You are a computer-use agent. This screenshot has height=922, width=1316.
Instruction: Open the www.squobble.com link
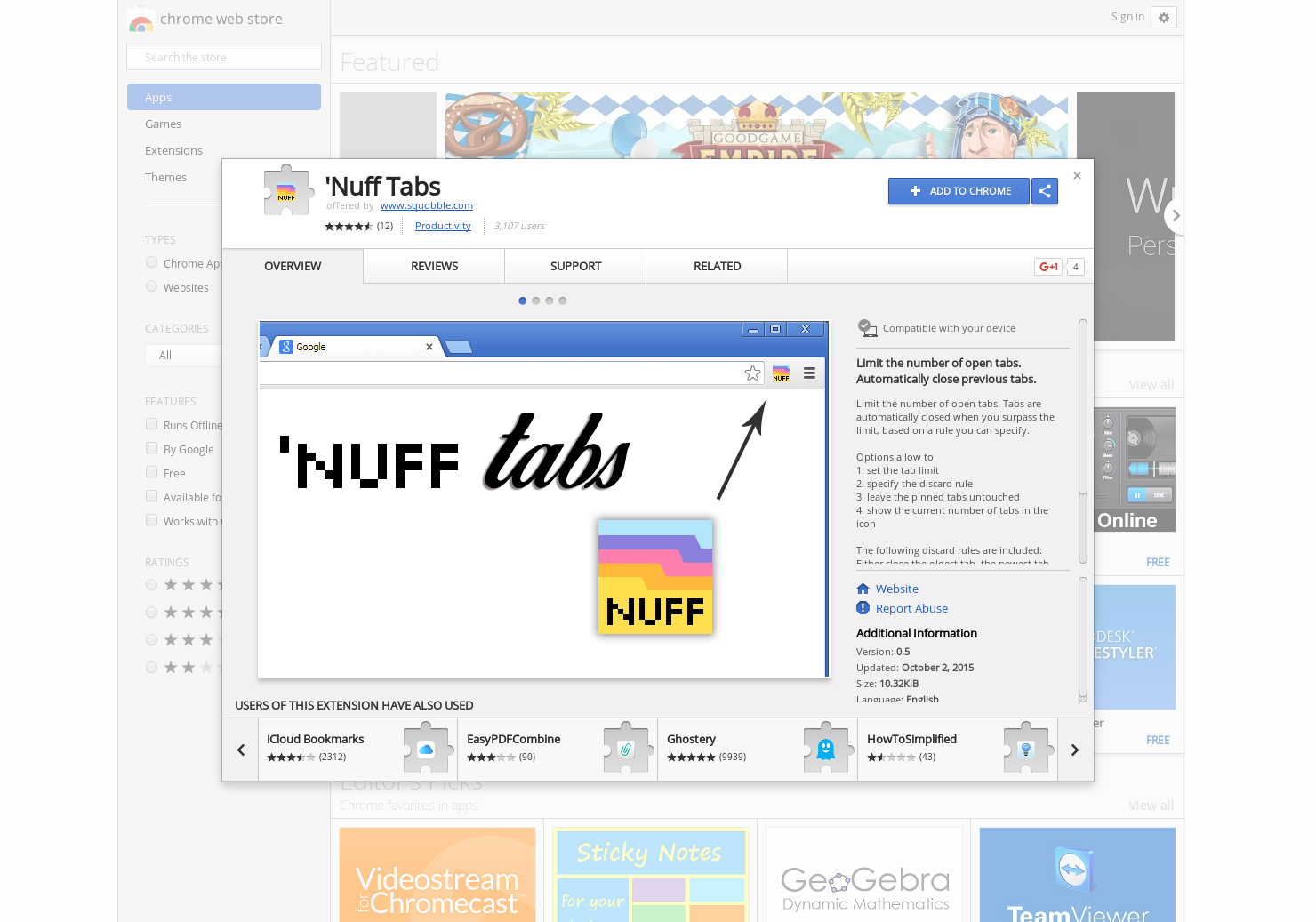(x=426, y=205)
